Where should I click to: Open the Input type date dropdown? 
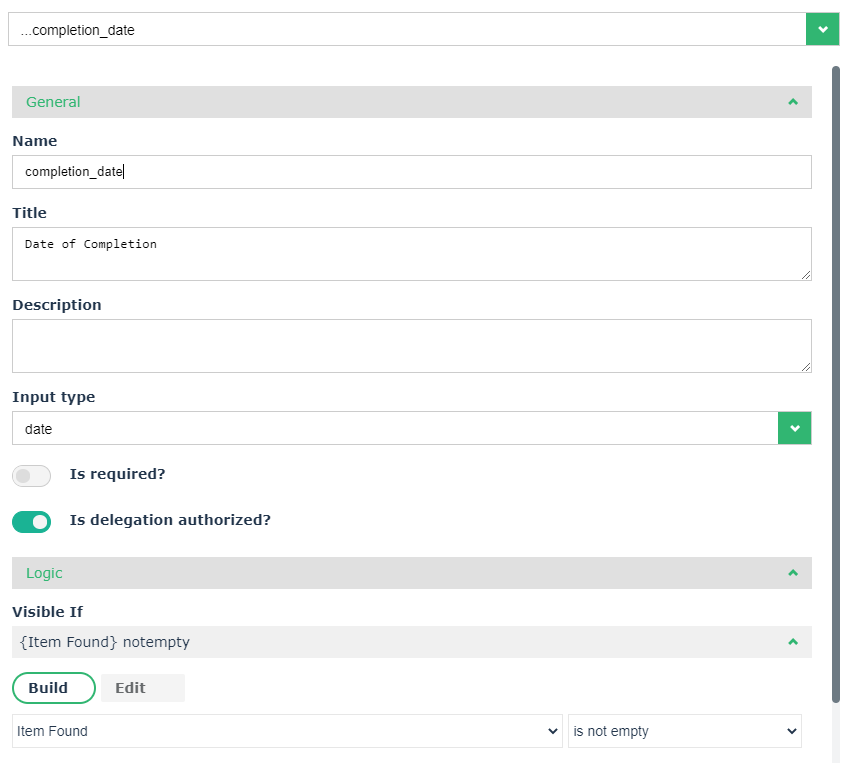(x=394, y=428)
